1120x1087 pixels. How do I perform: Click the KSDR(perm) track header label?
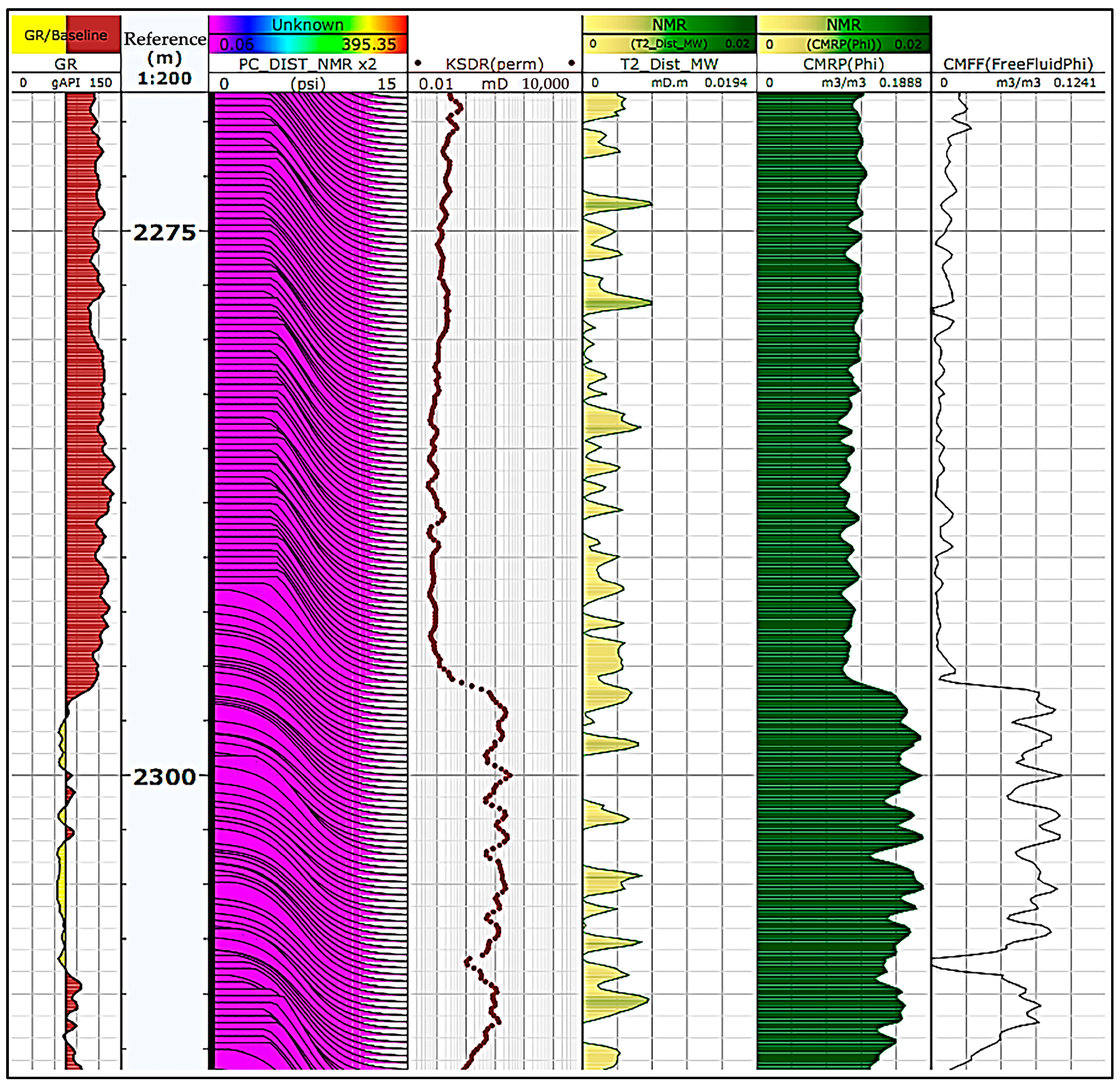pyautogui.click(x=494, y=64)
